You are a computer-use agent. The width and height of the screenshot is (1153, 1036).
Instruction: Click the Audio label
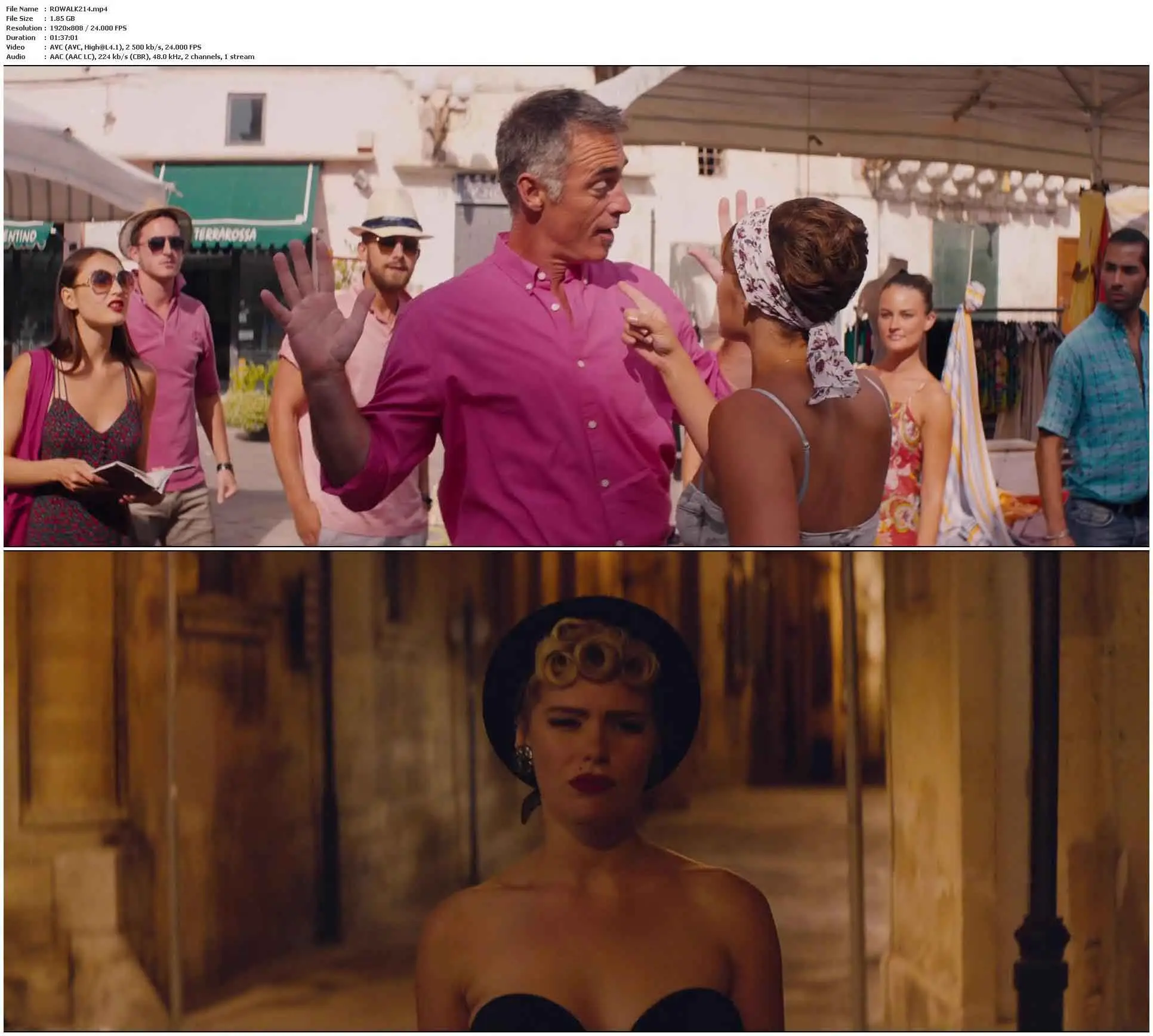pyautogui.click(x=16, y=57)
